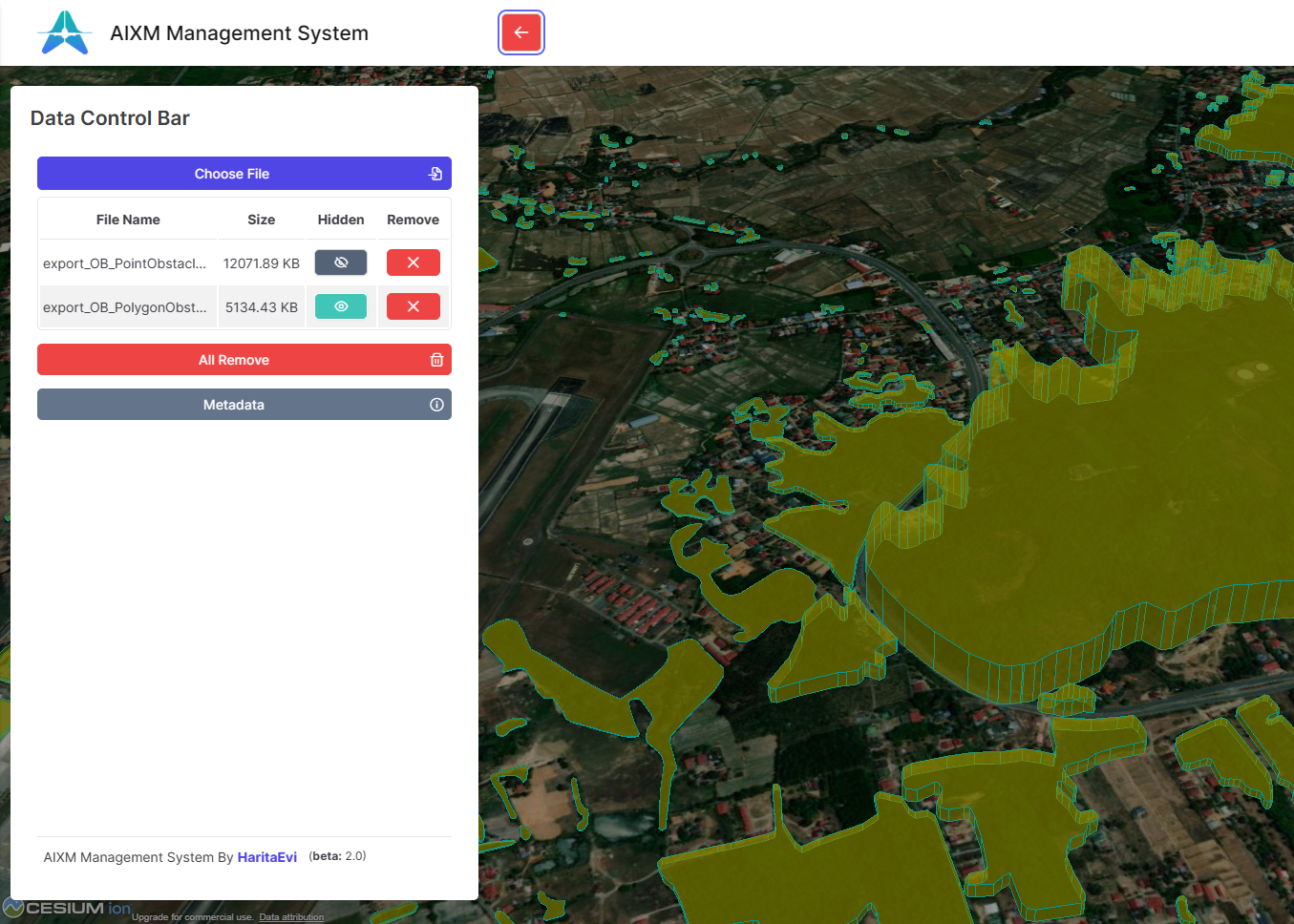The image size is (1294, 924).
Task: Click the trash icon on All Remove
Action: point(436,360)
